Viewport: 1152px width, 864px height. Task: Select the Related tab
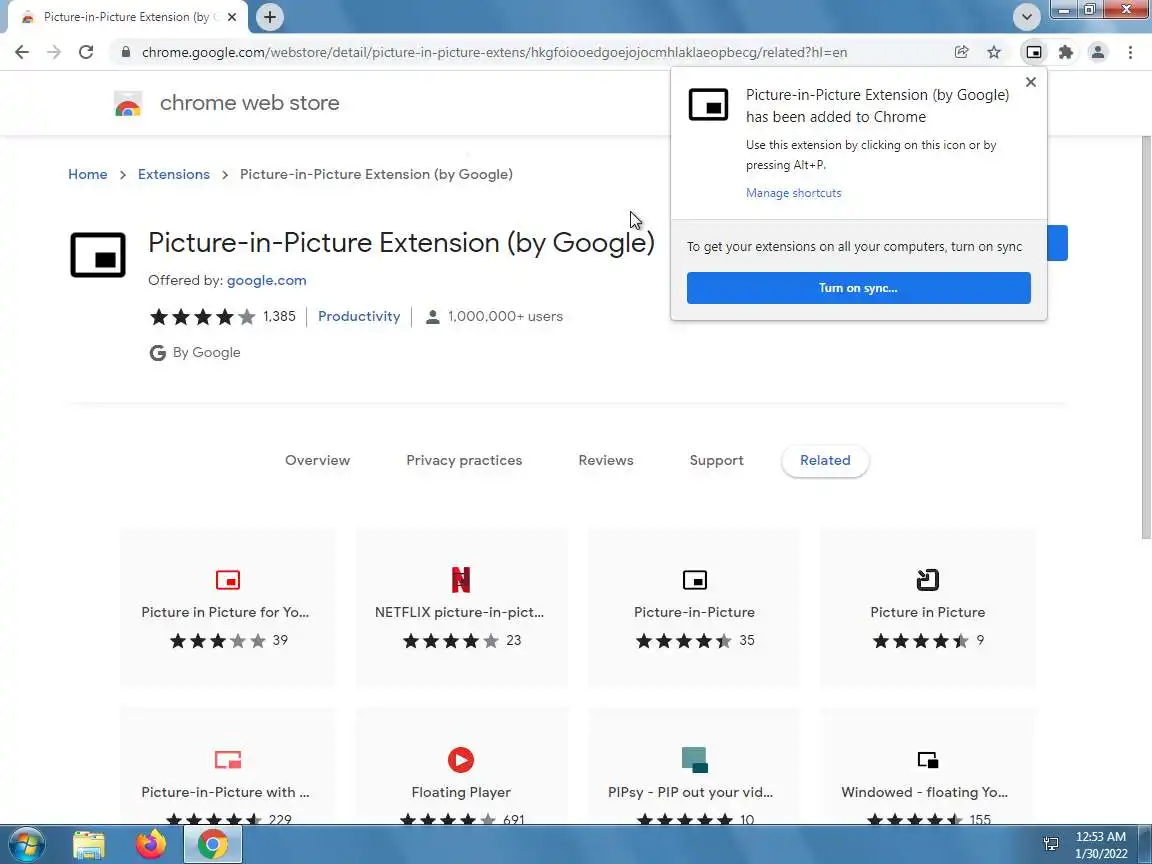pos(825,461)
